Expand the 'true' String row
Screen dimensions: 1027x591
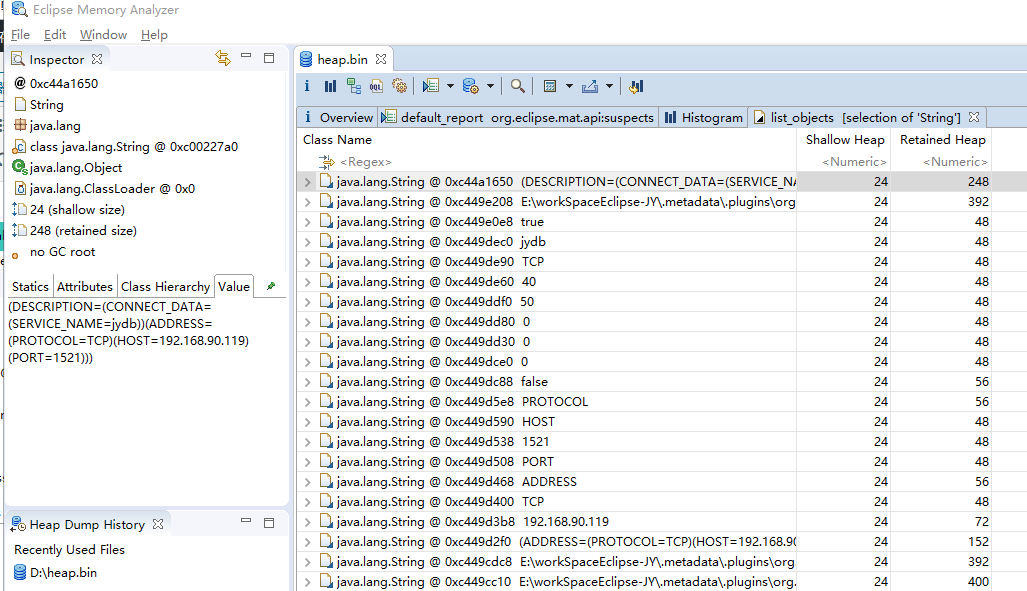coord(307,221)
